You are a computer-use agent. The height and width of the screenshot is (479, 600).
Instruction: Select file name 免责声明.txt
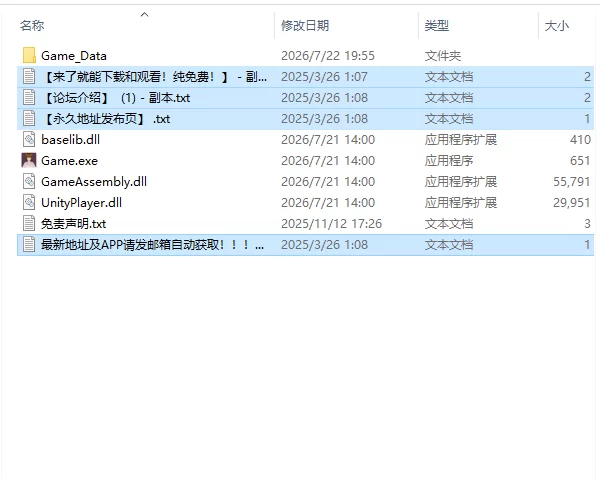pos(73,224)
